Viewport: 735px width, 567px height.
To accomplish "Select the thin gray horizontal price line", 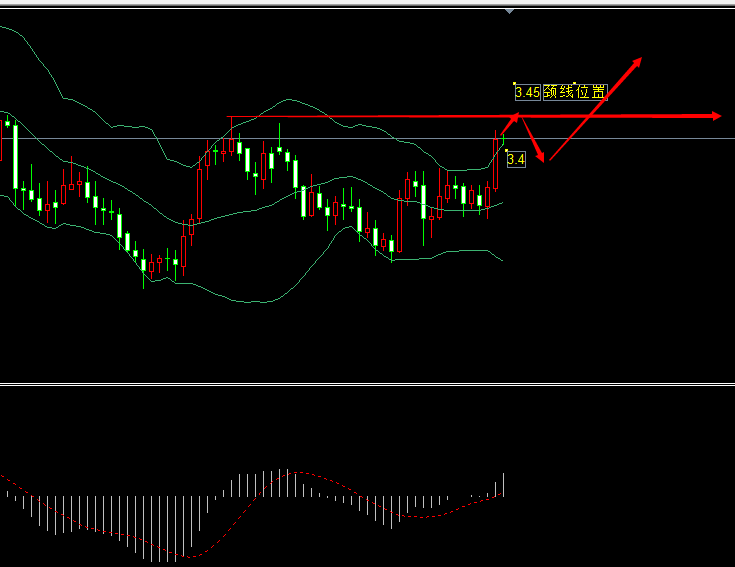I will click(x=620, y=138).
